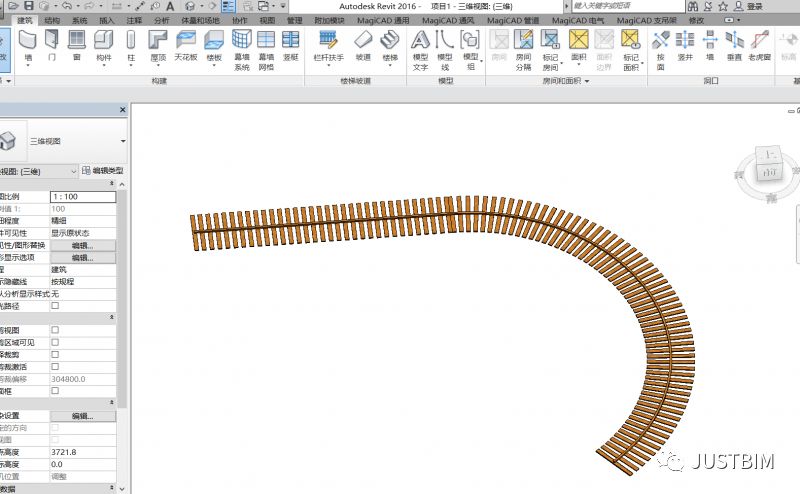Viewport: 800px width, 494px height.
Task: Toggle the 区域可见 checkbox
Action: [x=55, y=342]
